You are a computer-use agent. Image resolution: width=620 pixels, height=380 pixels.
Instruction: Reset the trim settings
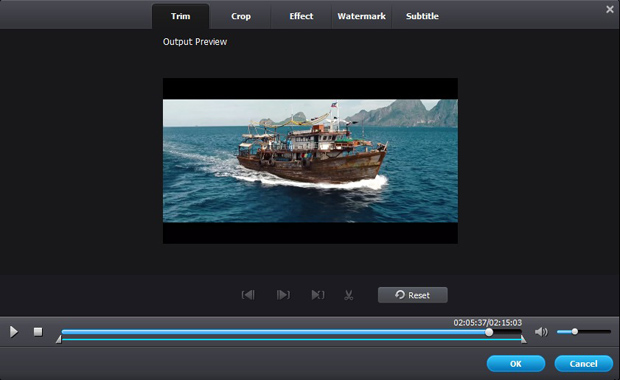(x=413, y=295)
